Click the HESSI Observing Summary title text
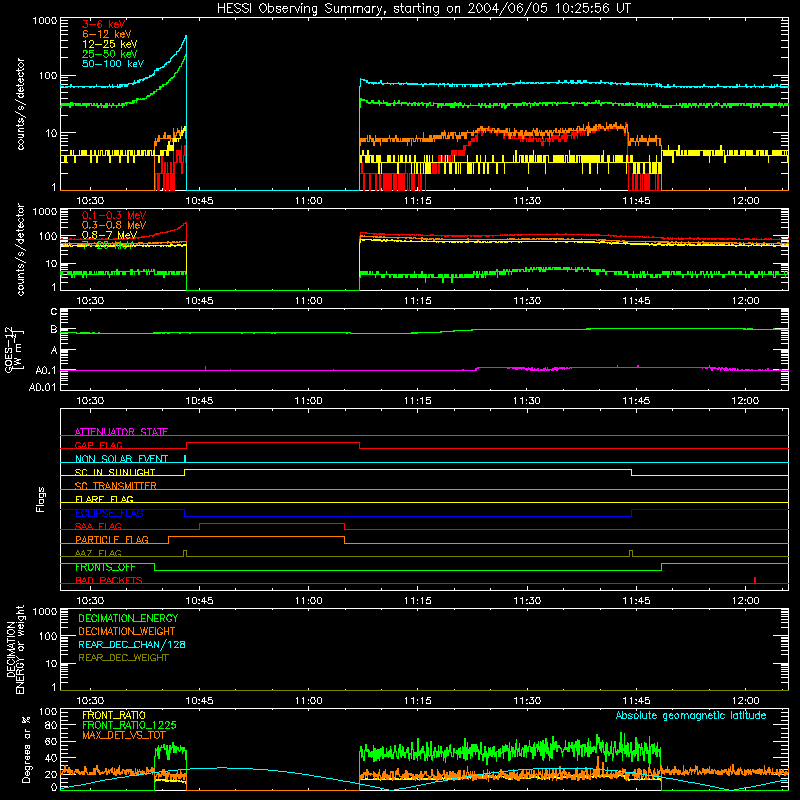This screenshot has width=800, height=800. click(423, 9)
